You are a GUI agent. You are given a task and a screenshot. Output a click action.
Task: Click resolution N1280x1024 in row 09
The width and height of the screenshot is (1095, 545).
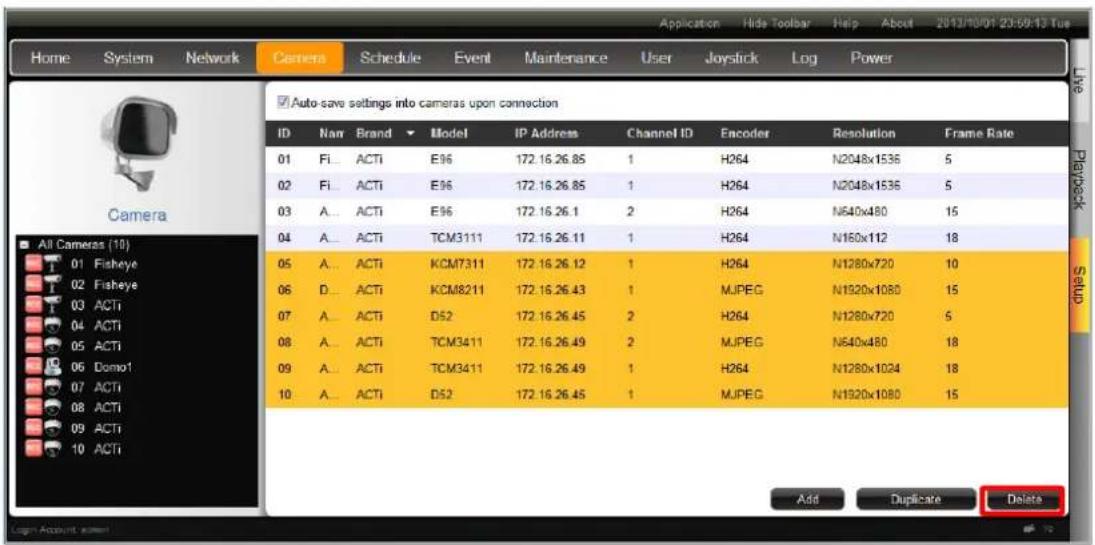(867, 368)
